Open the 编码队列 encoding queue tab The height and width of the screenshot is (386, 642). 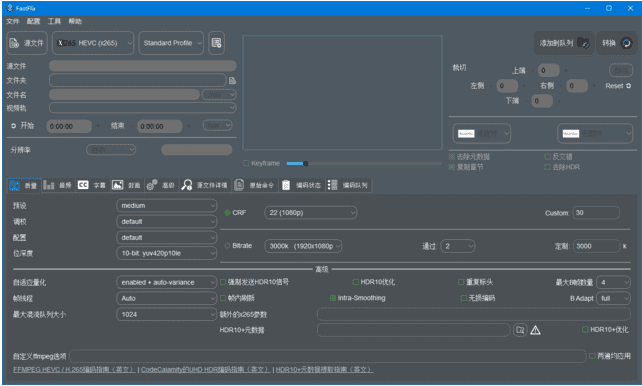[x=348, y=185]
